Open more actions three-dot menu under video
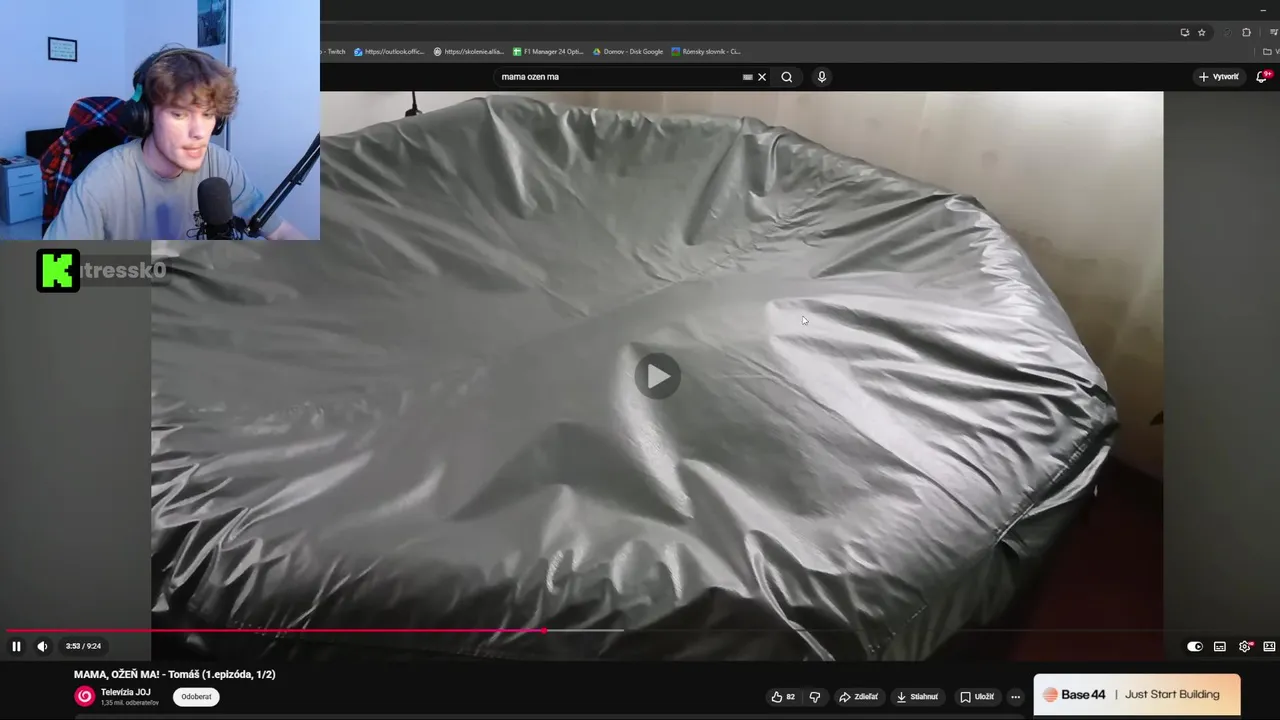The height and width of the screenshot is (720, 1280). [1015, 697]
